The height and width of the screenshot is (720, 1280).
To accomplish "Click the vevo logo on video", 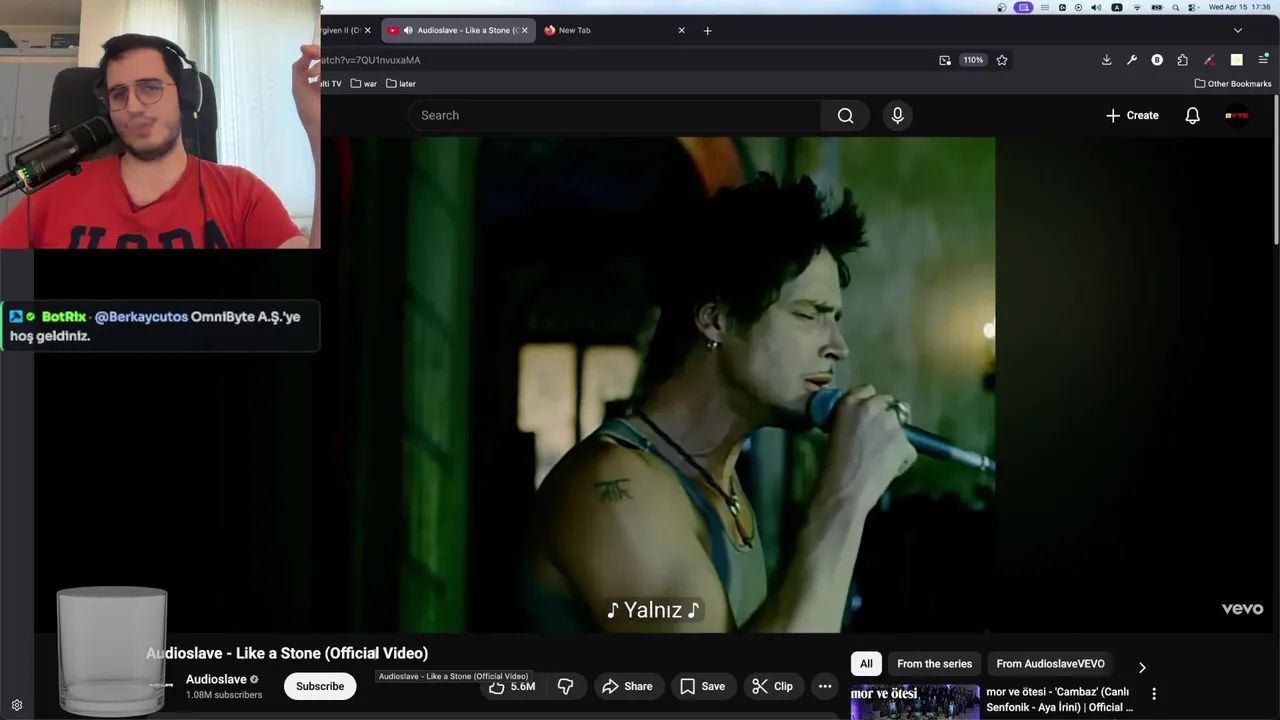I will tap(1242, 608).
